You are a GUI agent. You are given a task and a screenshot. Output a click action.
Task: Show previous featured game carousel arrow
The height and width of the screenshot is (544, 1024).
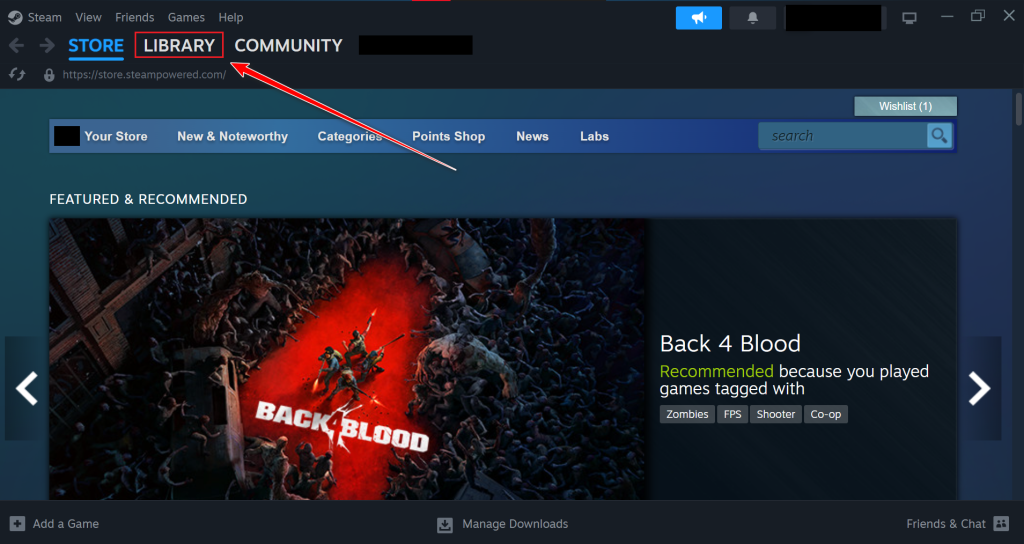pos(26,389)
